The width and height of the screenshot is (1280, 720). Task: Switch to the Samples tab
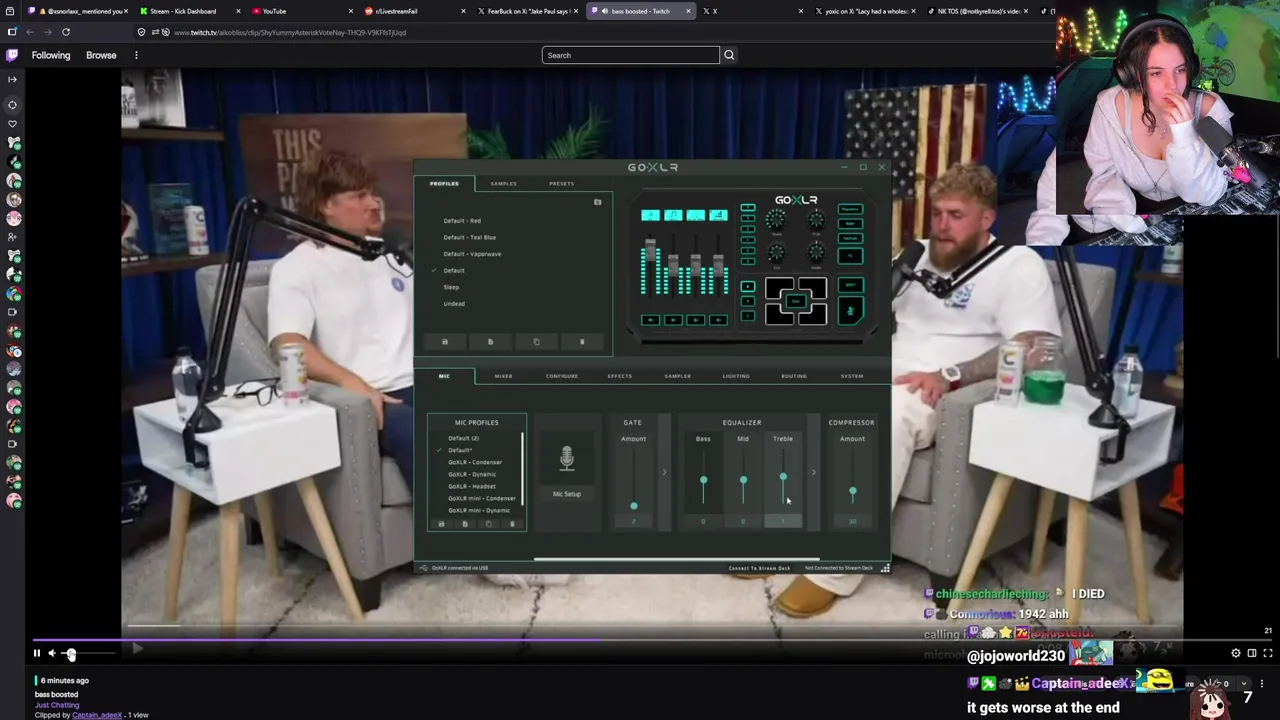coord(503,184)
